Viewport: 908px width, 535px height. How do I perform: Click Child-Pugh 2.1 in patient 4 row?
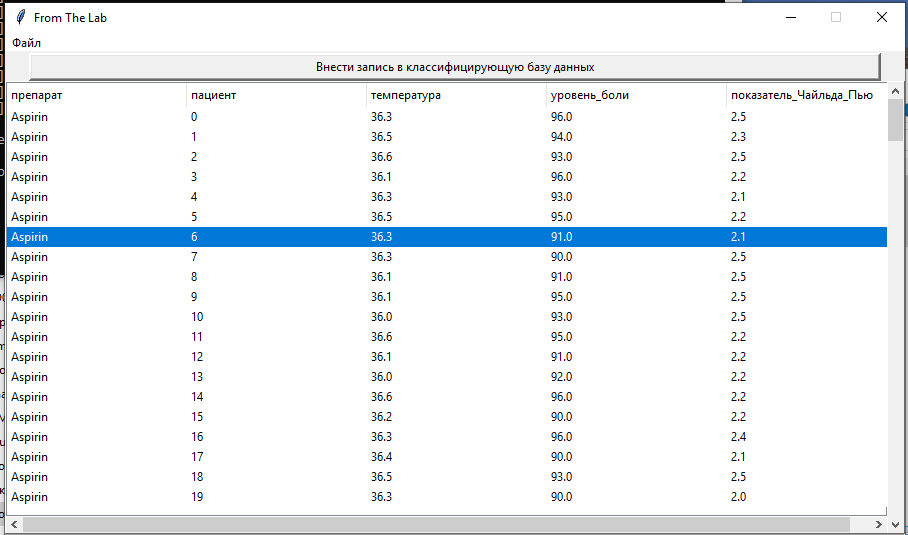(x=738, y=197)
